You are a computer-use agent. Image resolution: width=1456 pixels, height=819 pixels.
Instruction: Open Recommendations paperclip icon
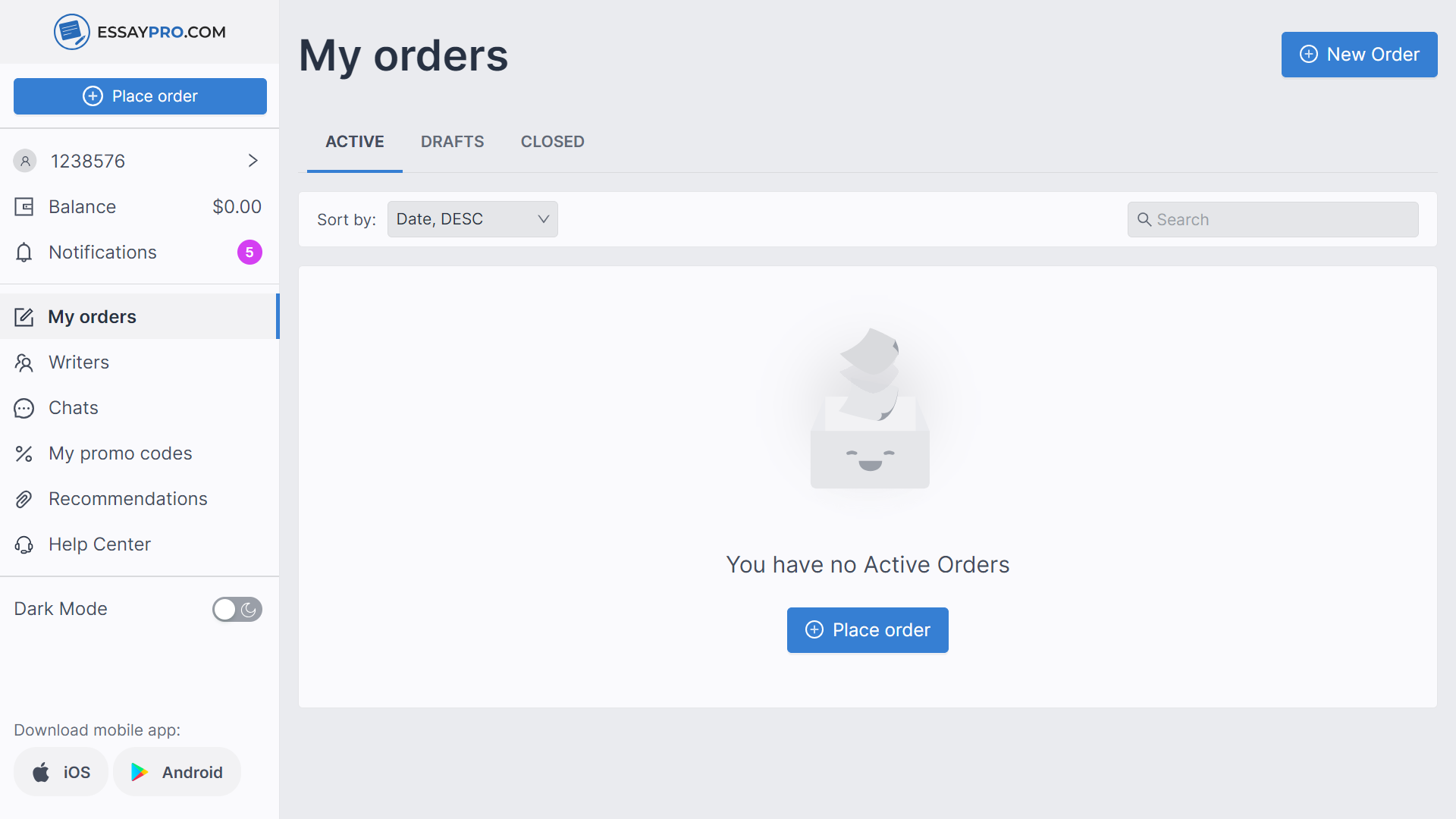tap(24, 500)
